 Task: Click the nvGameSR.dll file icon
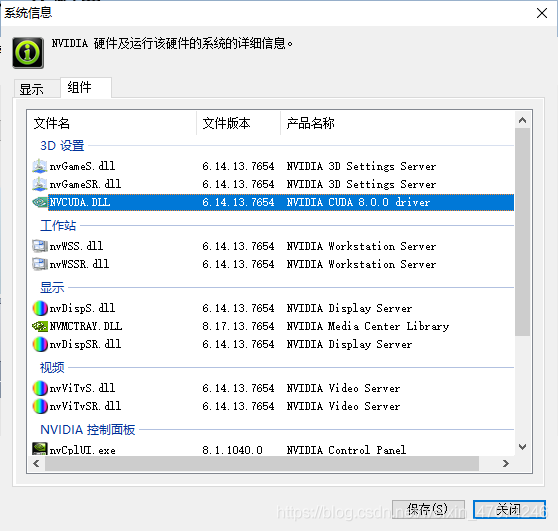pyautogui.click(x=40, y=184)
